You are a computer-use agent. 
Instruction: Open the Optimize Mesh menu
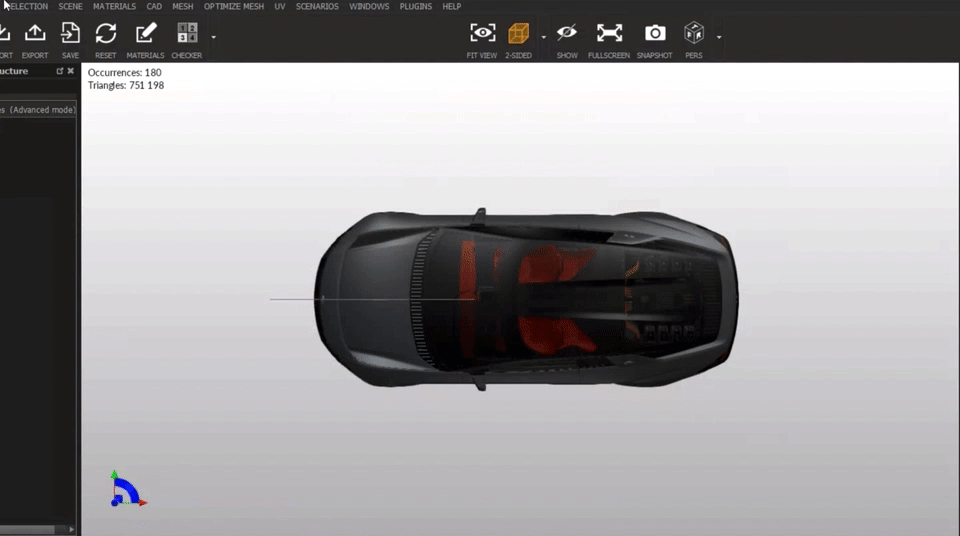click(x=234, y=6)
